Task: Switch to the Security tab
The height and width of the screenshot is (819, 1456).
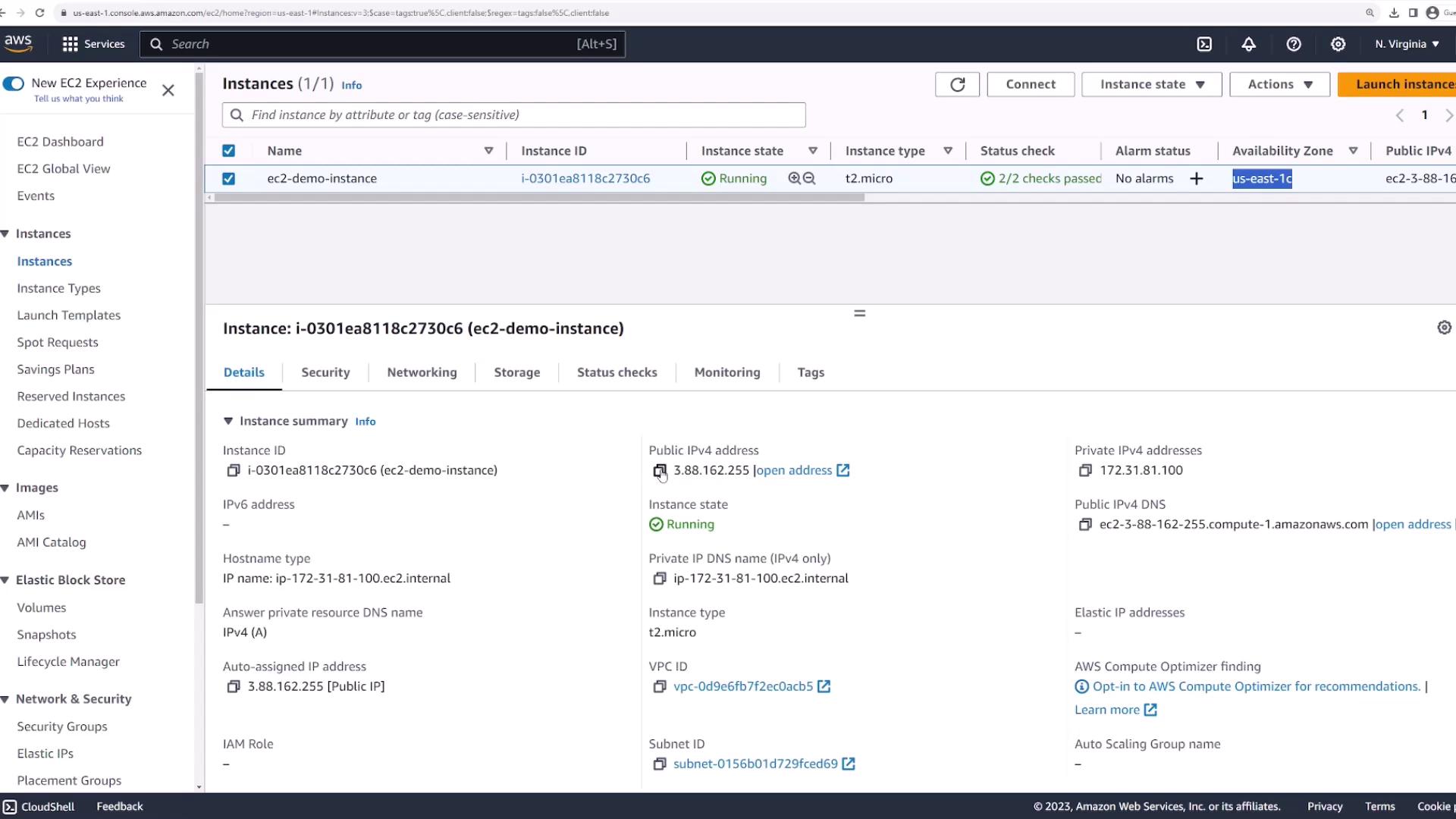Action: click(325, 372)
